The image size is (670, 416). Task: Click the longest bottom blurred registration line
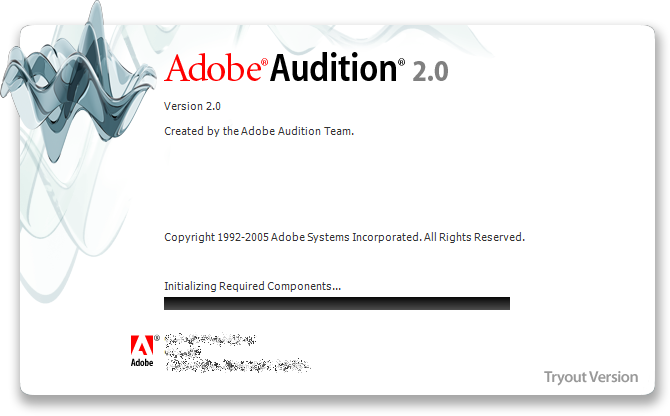238,365
